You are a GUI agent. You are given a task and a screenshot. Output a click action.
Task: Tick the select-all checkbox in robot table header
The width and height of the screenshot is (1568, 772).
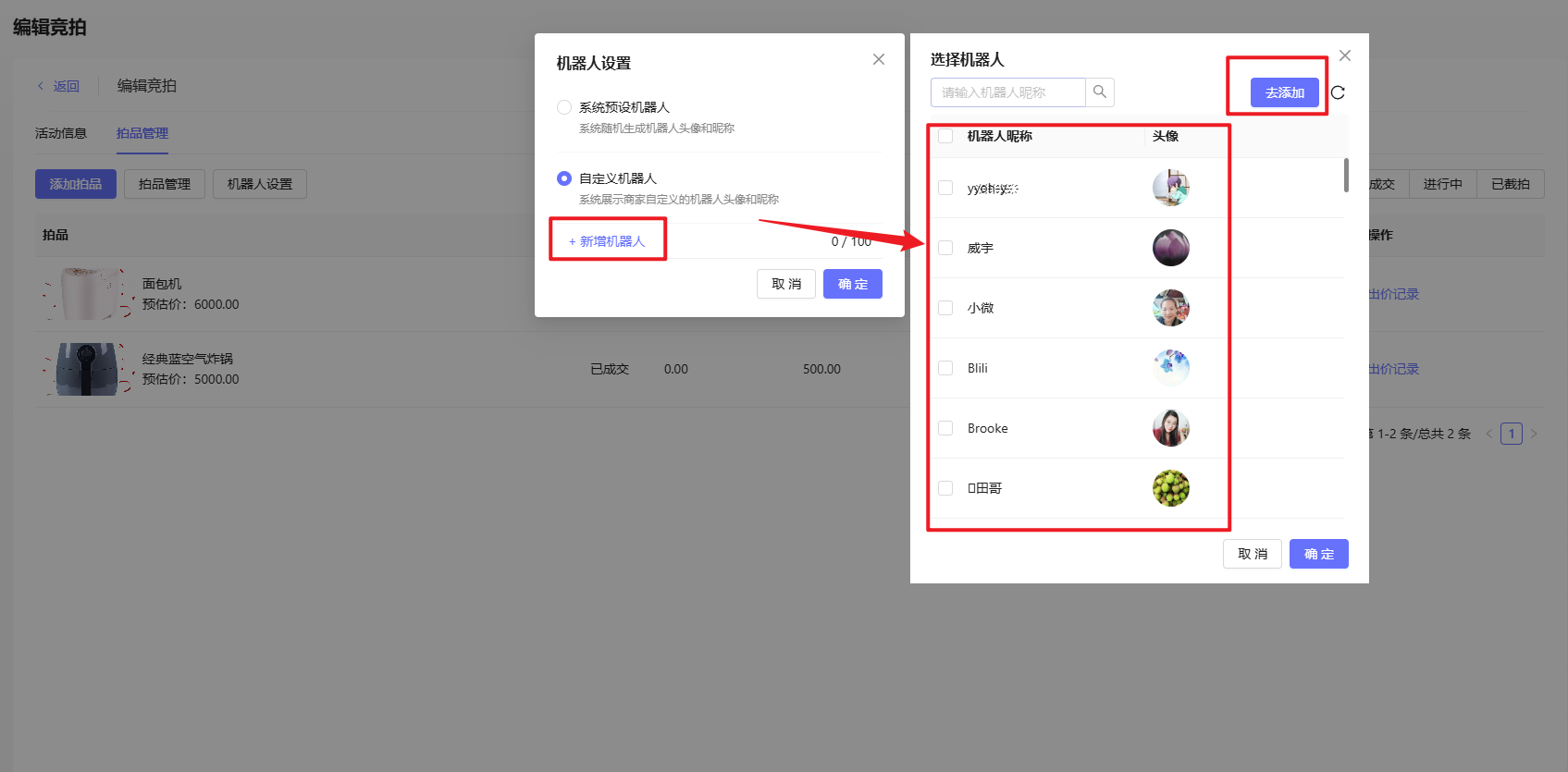pos(945,136)
